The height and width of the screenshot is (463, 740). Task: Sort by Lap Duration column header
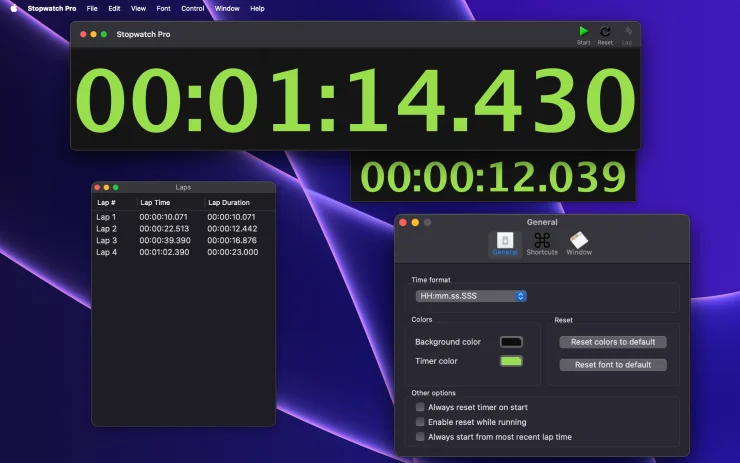[x=229, y=202]
